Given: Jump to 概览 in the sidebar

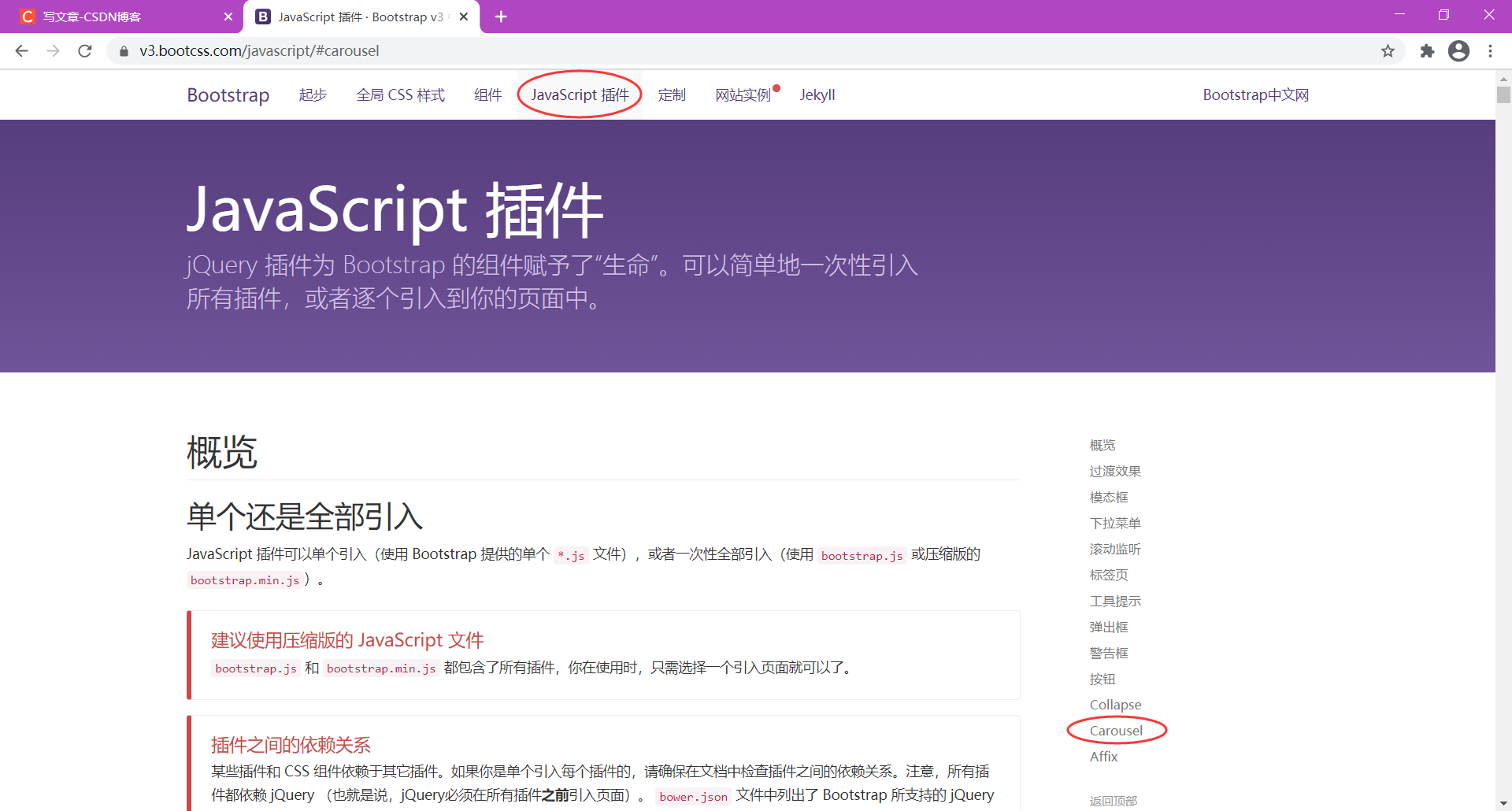Looking at the screenshot, I should (x=1102, y=446).
